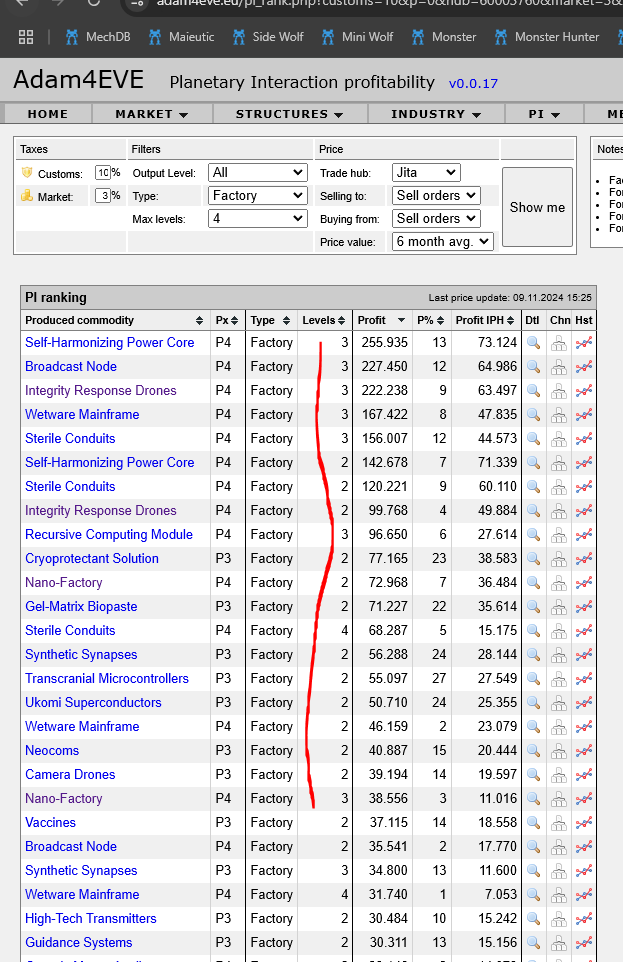Open the Ukomi Superconductors link
623x962 pixels.
(93, 702)
